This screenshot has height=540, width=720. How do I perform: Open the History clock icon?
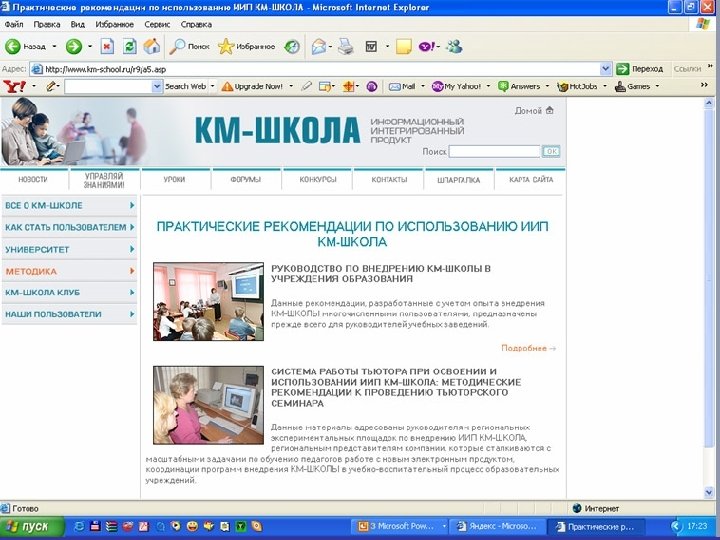[x=292, y=46]
